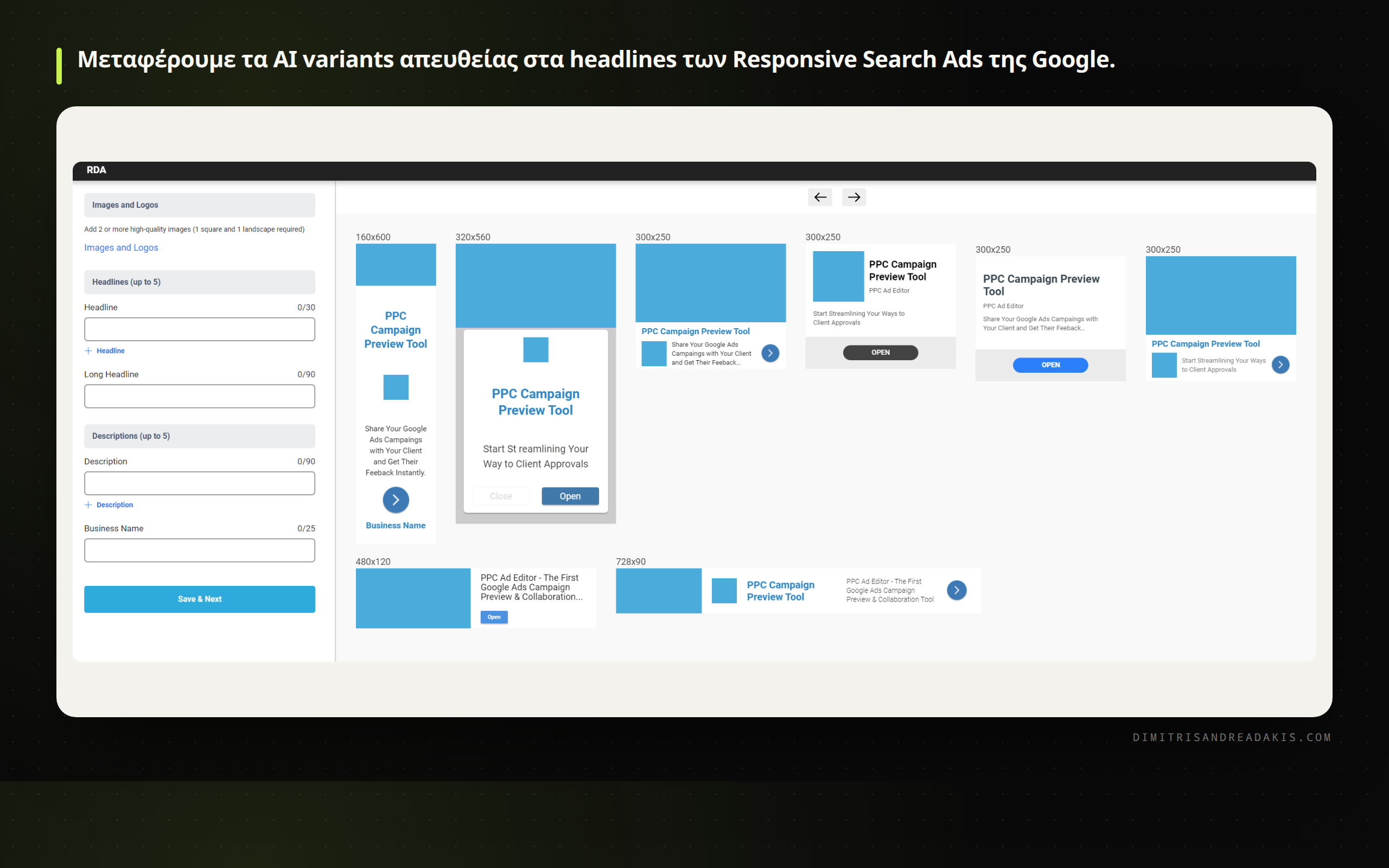The image size is (1389, 868).
Task: Click the 320x560 ad banner image
Action: (536, 286)
